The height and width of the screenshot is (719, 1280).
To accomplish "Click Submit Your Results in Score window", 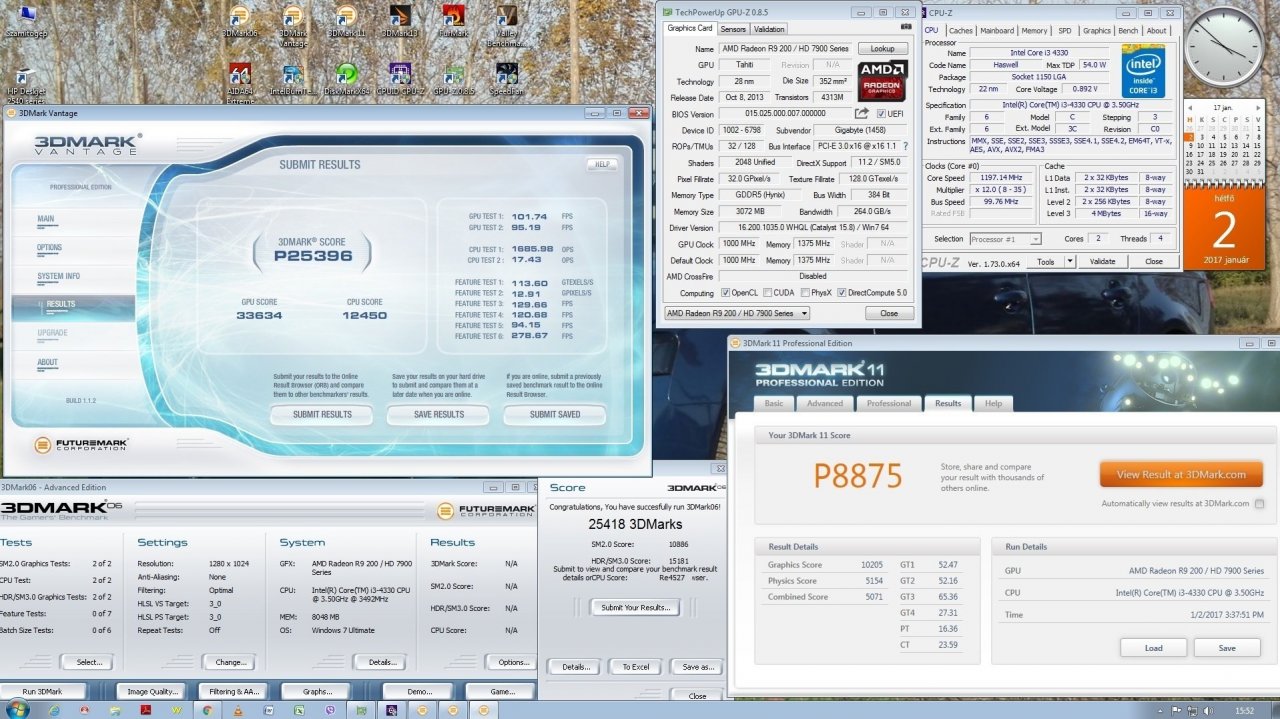I will coord(635,607).
